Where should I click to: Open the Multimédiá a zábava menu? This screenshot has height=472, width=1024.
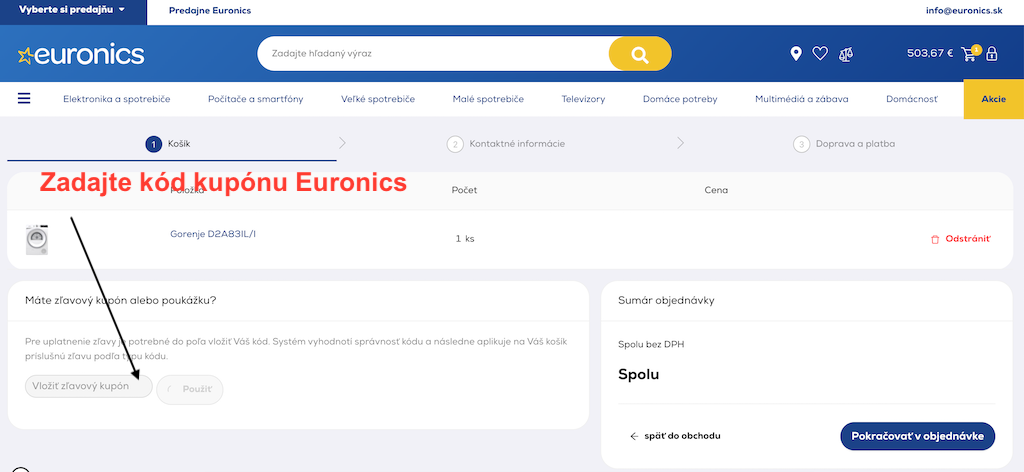[x=801, y=99]
